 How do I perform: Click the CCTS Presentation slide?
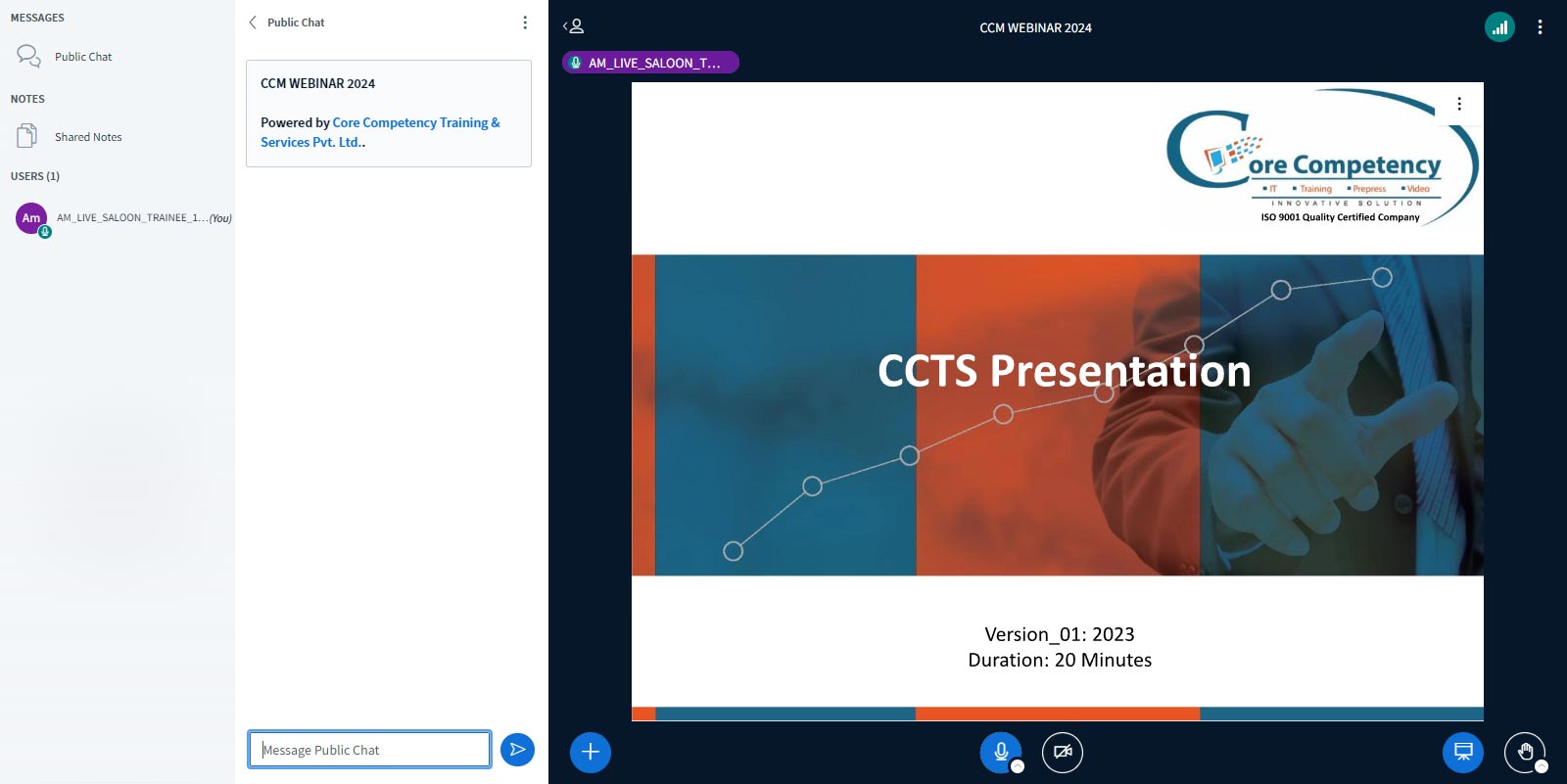1058,401
